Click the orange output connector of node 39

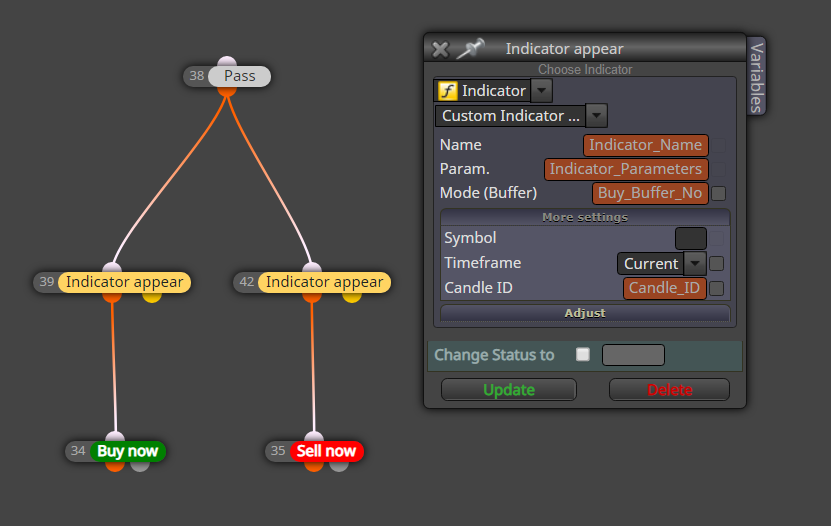112,298
